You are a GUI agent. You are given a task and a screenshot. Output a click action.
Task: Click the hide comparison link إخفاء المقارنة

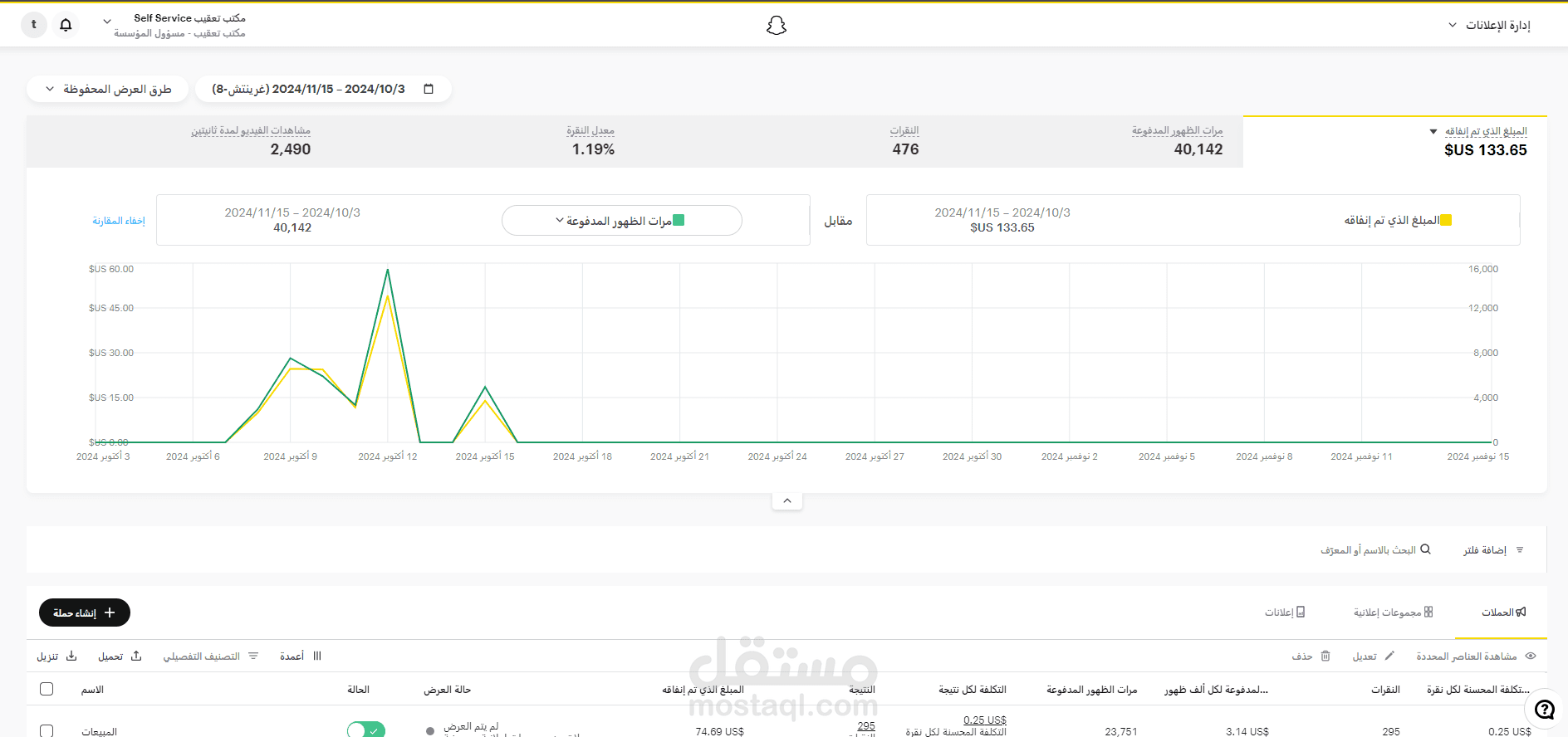pyautogui.click(x=119, y=221)
